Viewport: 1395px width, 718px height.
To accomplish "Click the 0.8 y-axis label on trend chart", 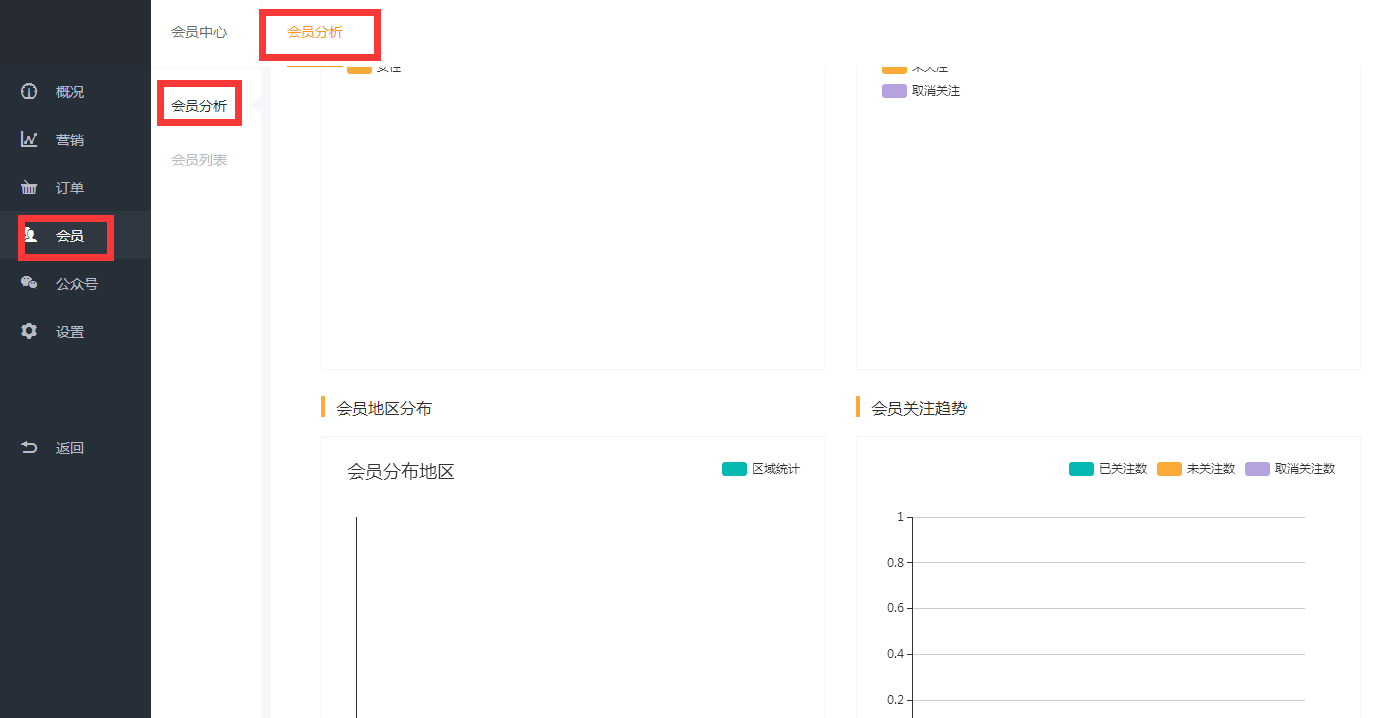I will pyautogui.click(x=895, y=563).
